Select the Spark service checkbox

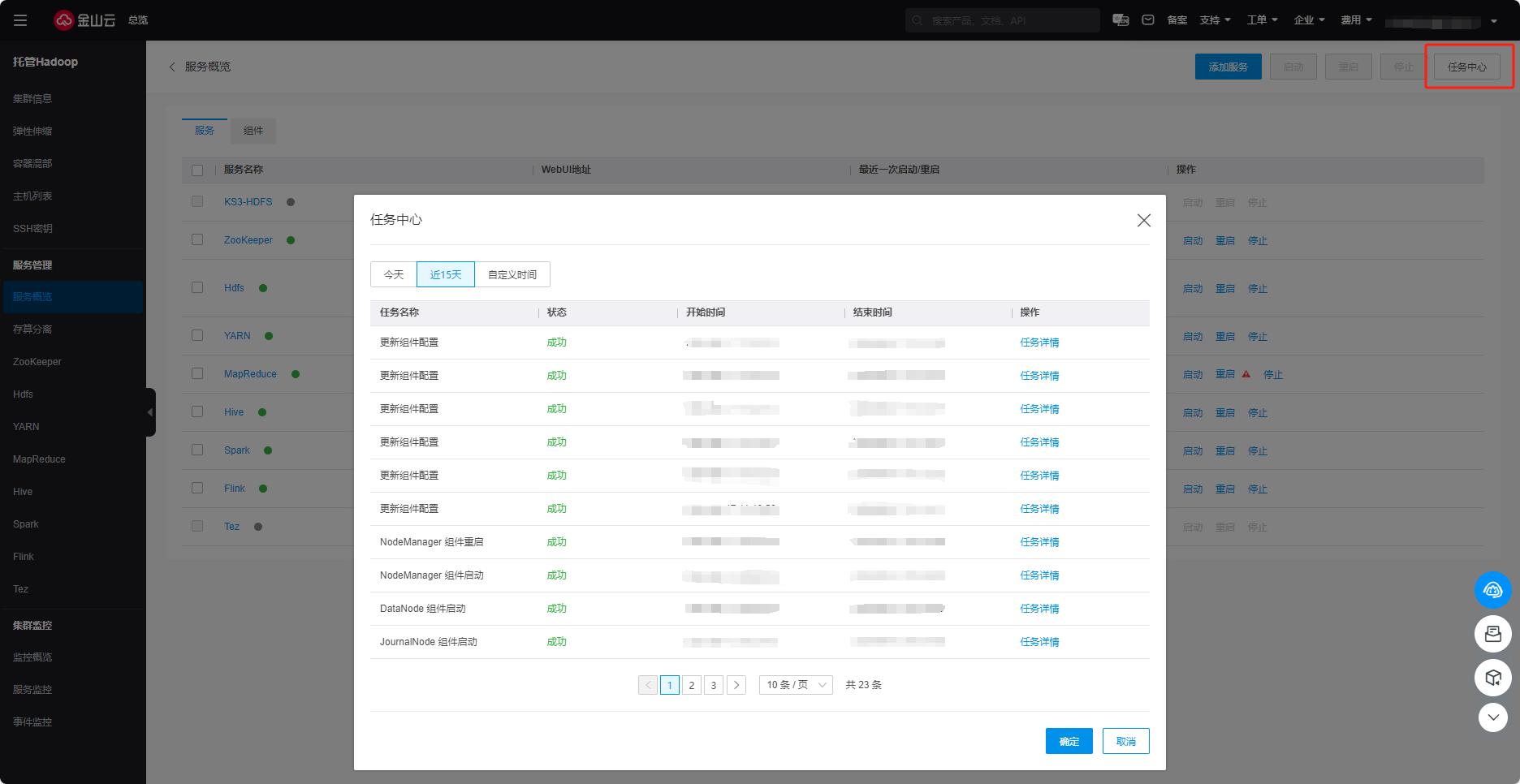tap(197, 450)
